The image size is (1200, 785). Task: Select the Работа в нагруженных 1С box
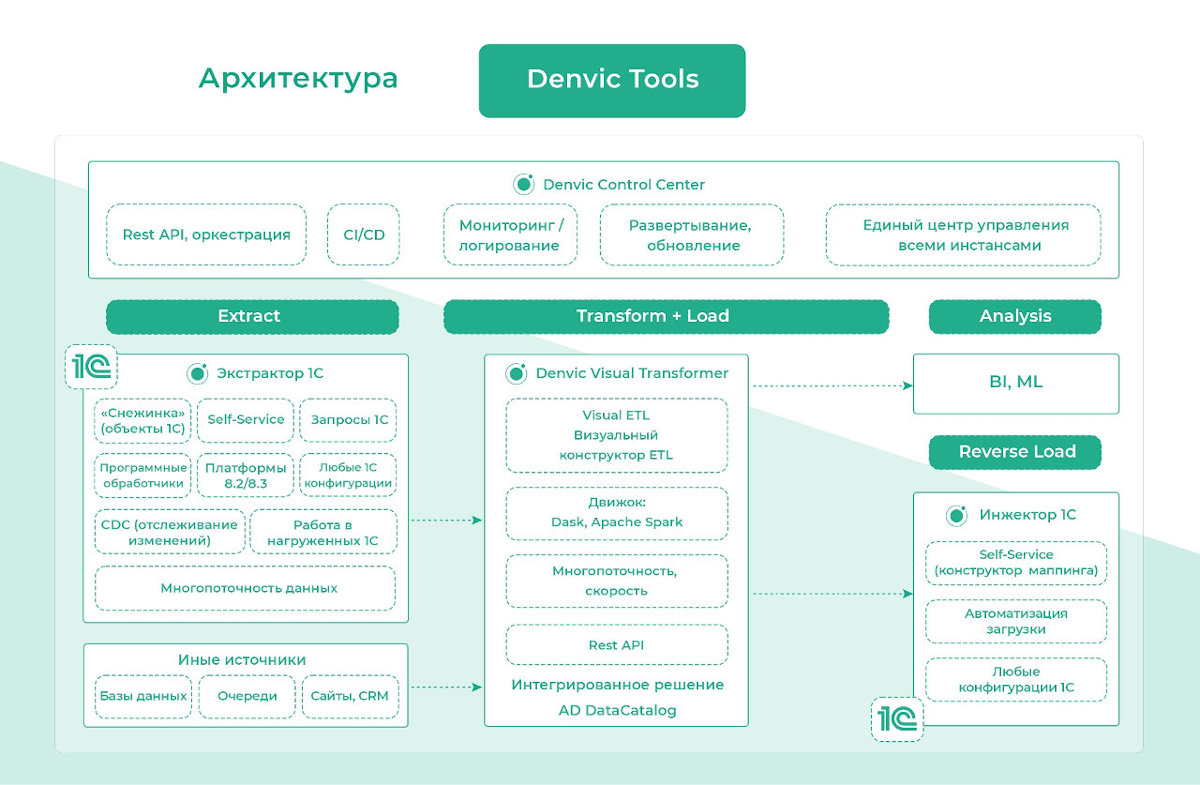click(x=323, y=532)
